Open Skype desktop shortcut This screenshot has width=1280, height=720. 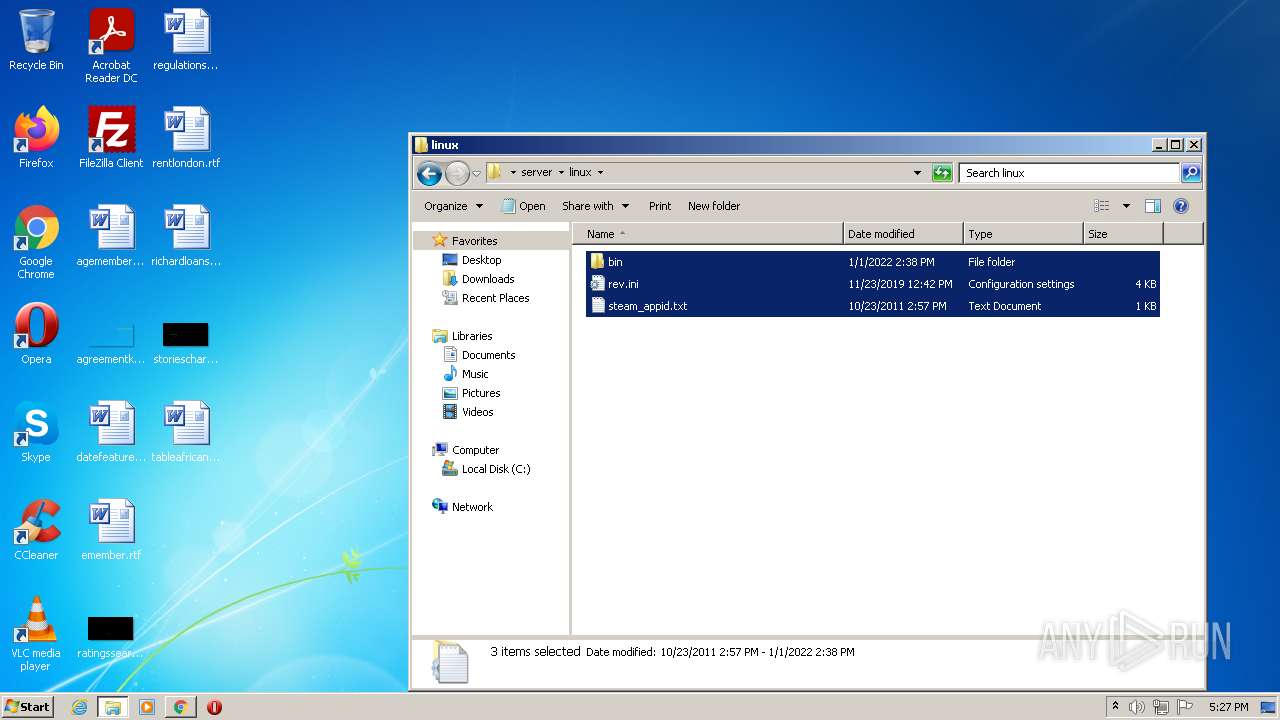click(x=36, y=432)
